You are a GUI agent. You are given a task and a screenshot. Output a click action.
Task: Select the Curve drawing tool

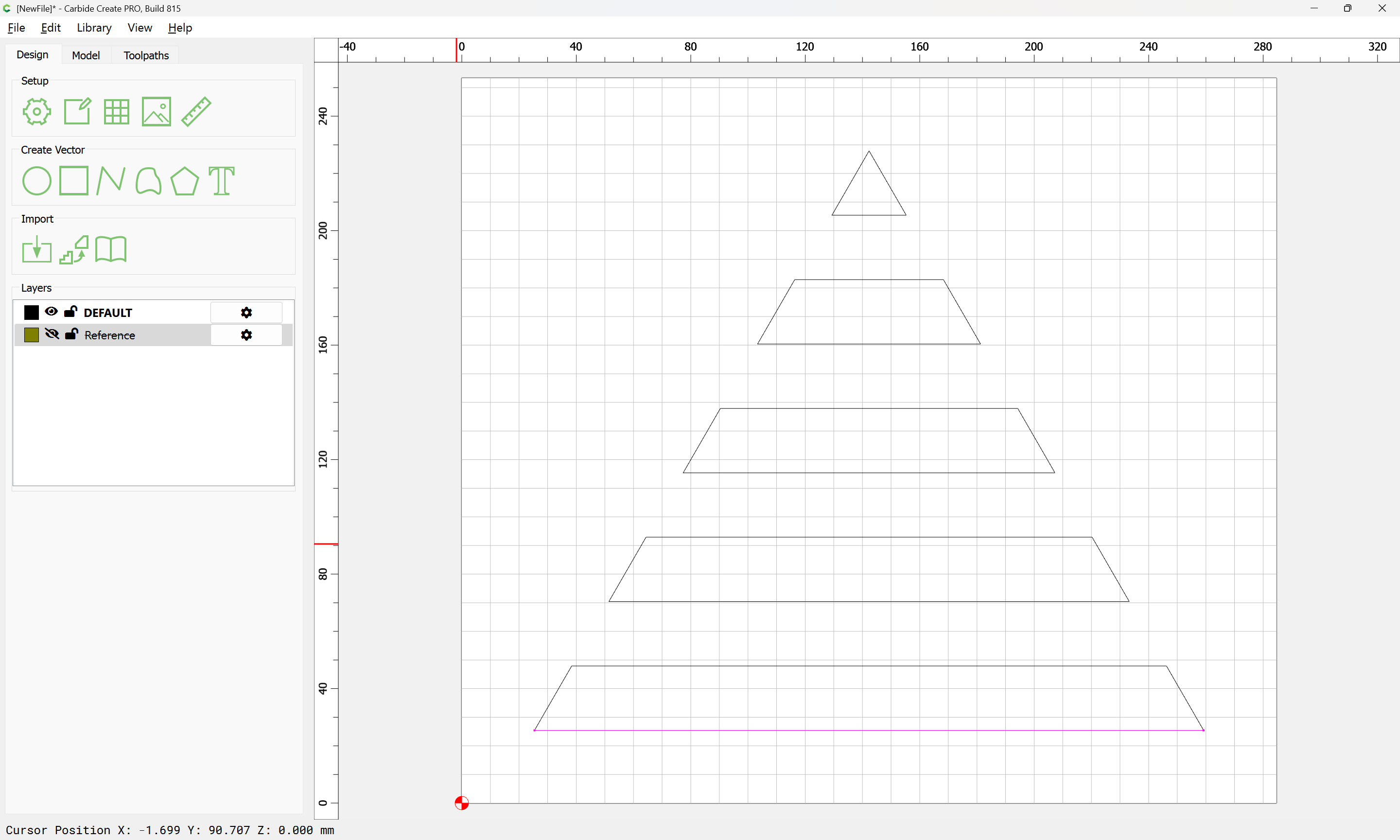point(148,180)
